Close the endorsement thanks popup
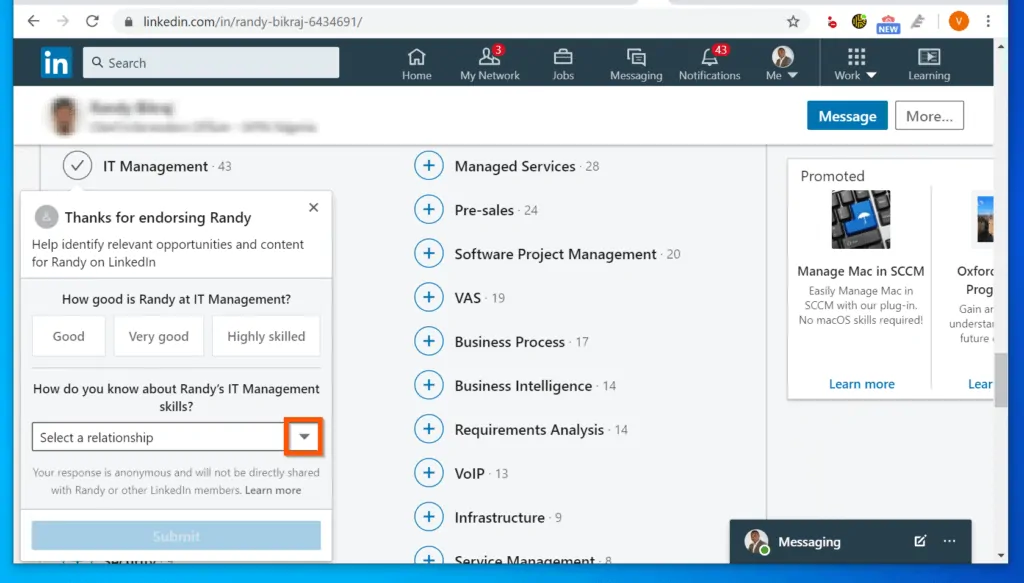This screenshot has height=583, width=1024. 313,207
